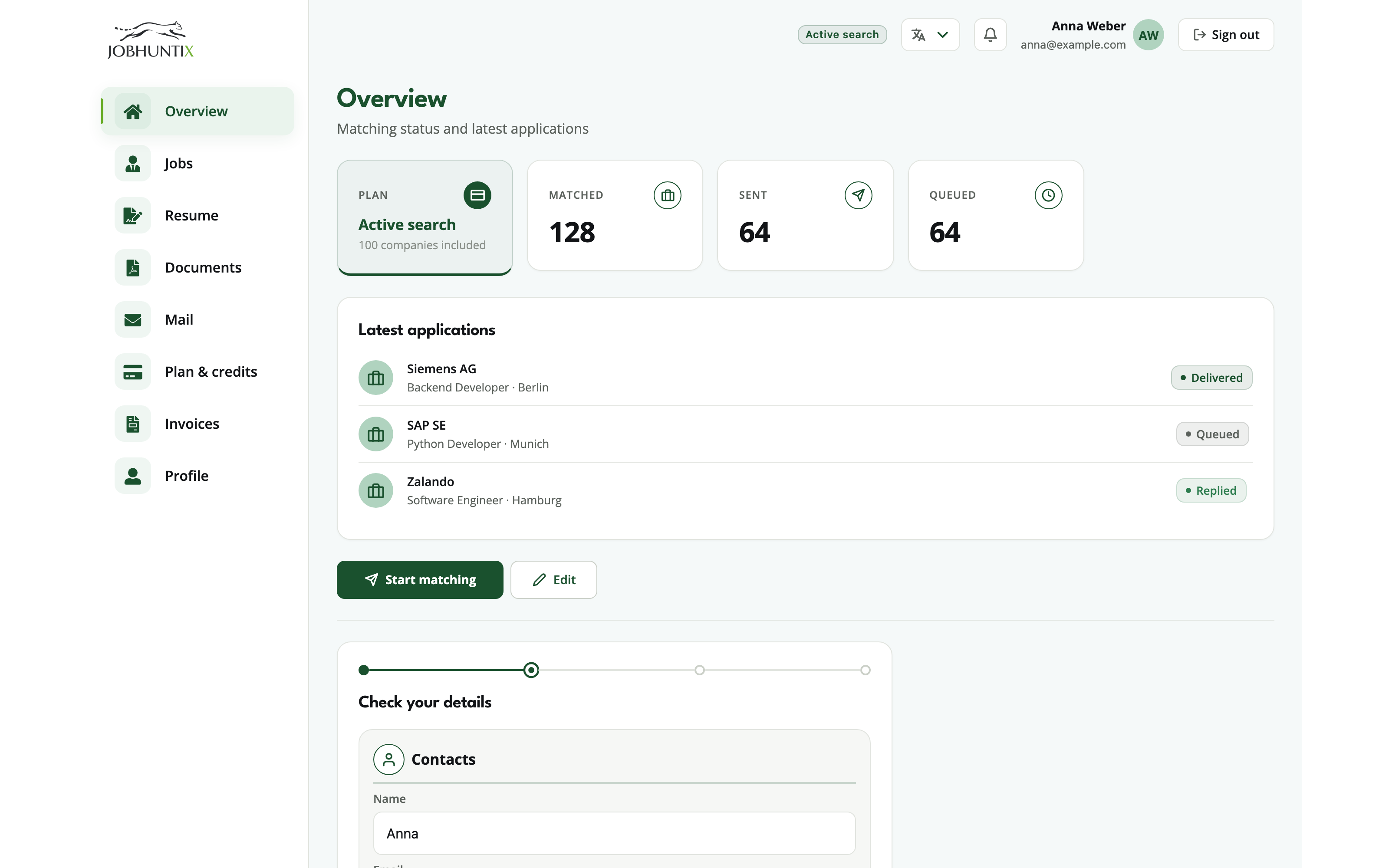
Task: Click the Latest applications heading
Action: 426,330
